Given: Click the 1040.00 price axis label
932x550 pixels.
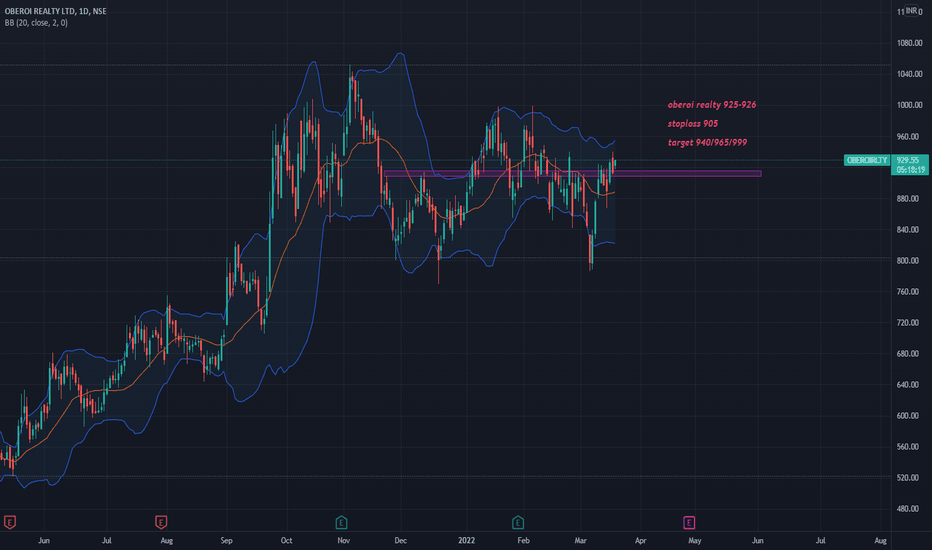Looking at the screenshot, I should coord(910,74).
